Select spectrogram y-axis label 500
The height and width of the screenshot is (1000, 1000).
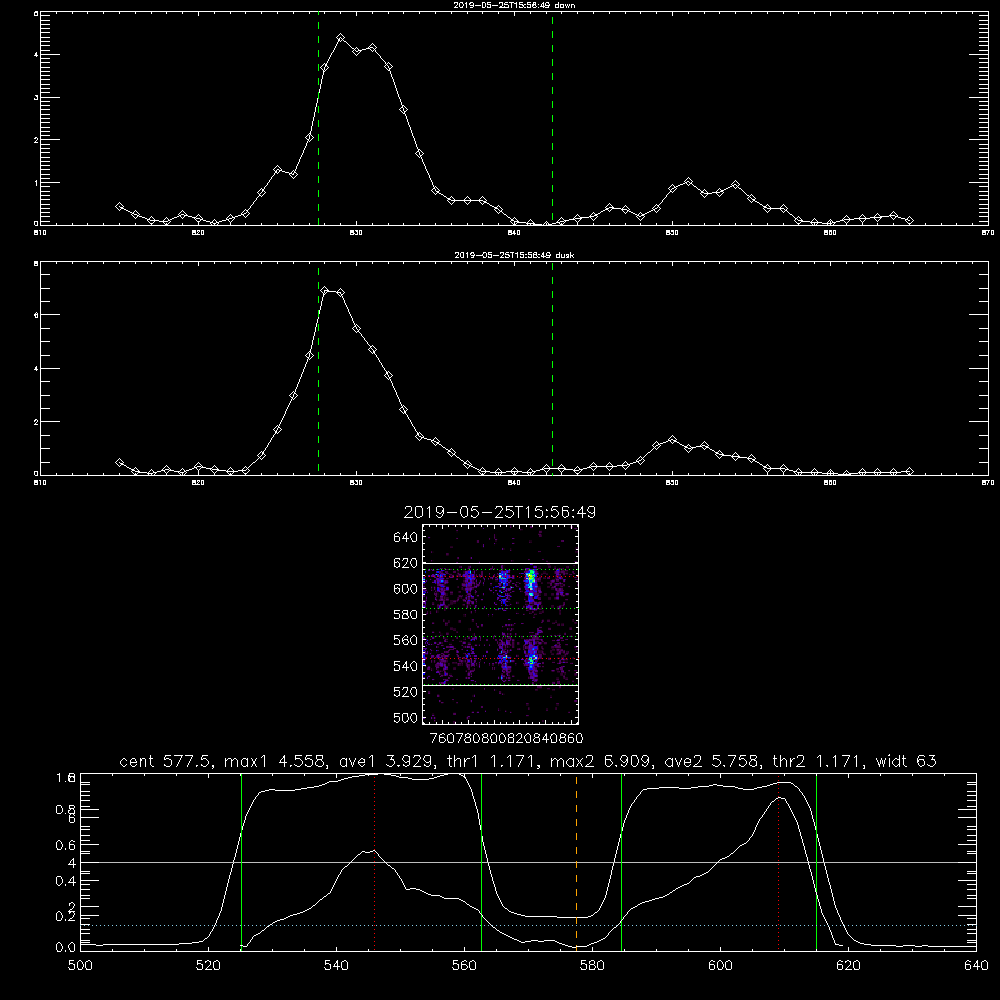point(406,718)
